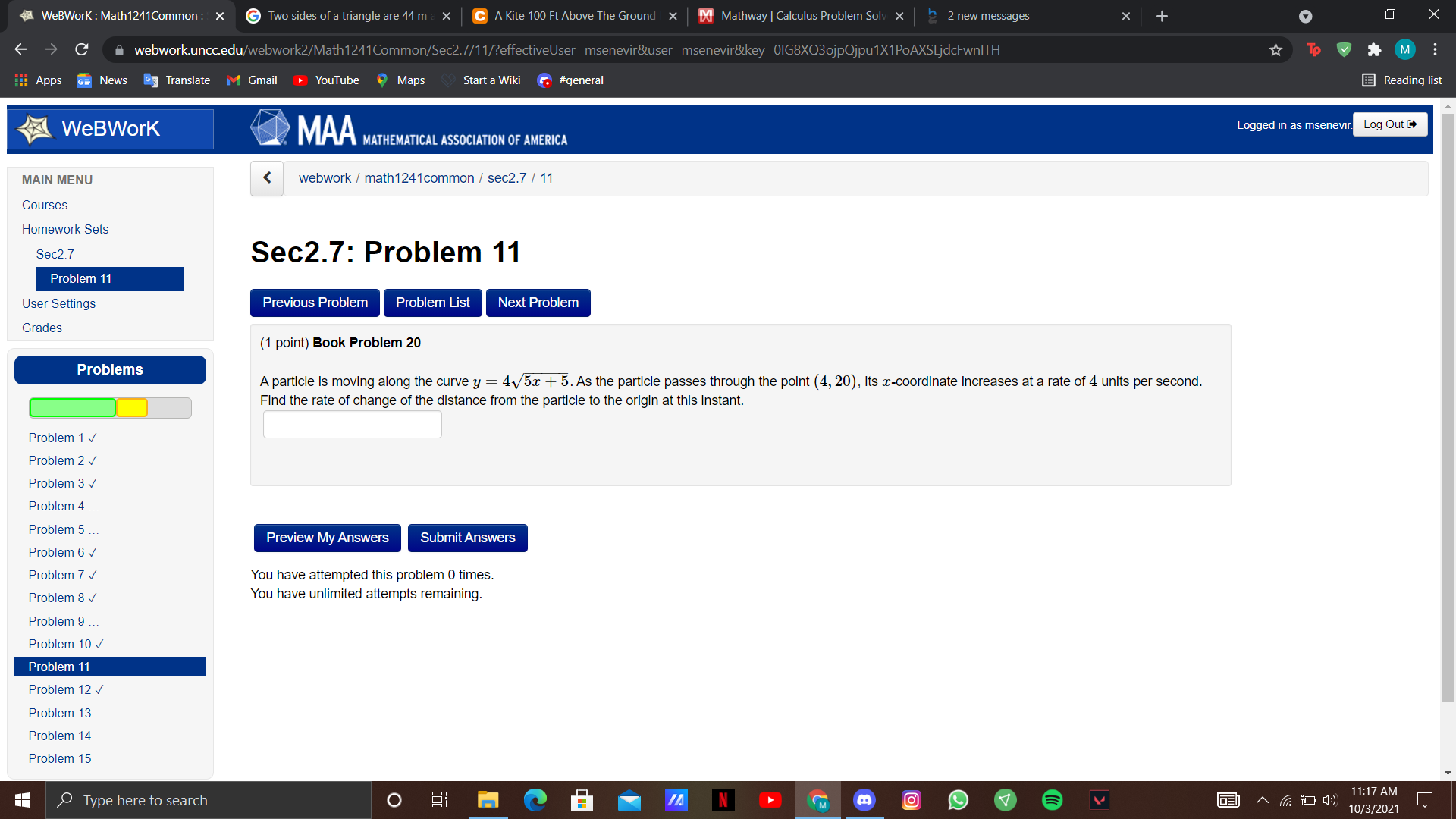Open the extensions puzzle icon
1456x819 pixels.
coord(1375,49)
